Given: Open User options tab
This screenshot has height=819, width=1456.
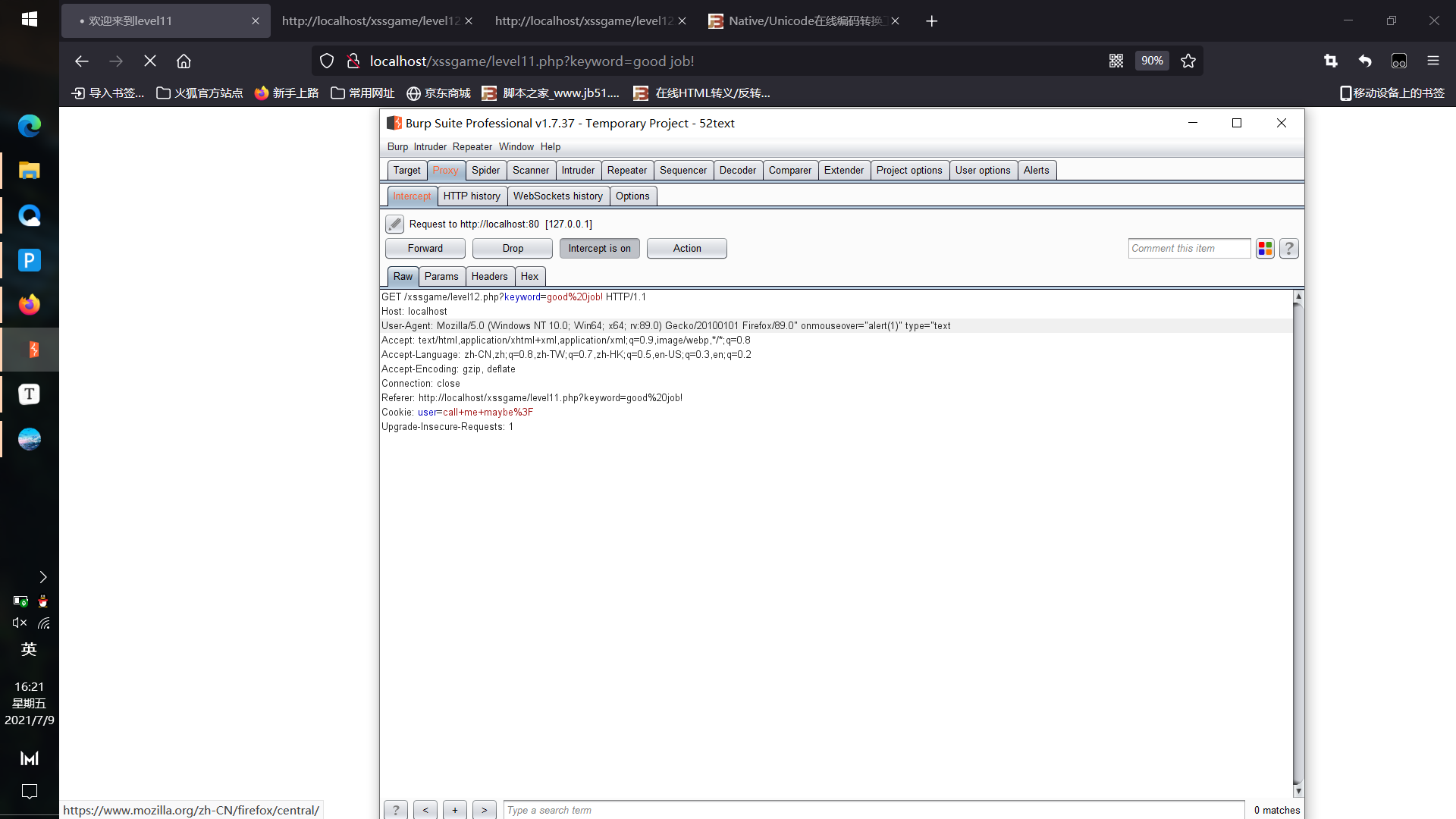Looking at the screenshot, I should [x=983, y=170].
